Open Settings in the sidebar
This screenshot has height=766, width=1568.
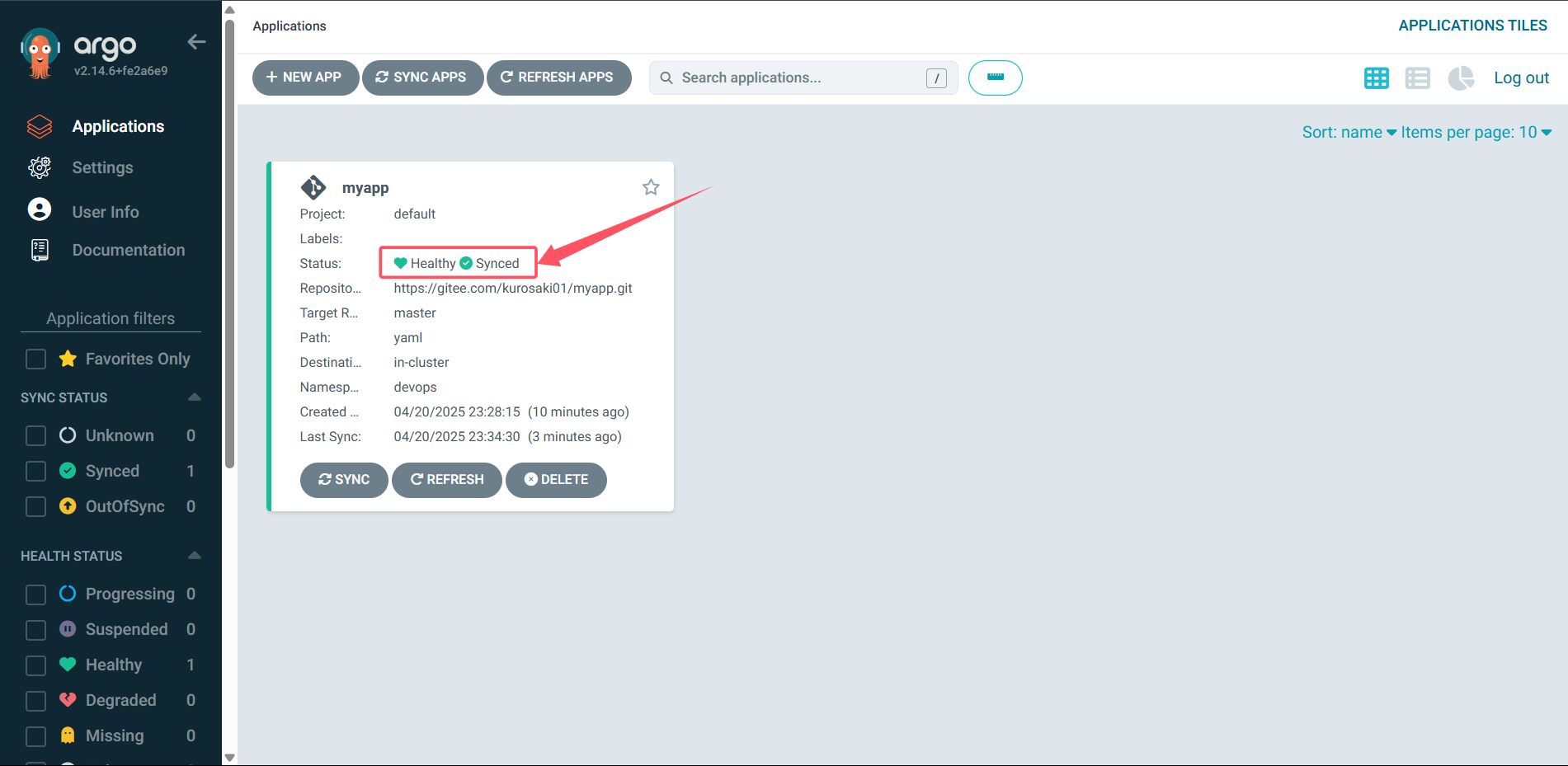(102, 167)
